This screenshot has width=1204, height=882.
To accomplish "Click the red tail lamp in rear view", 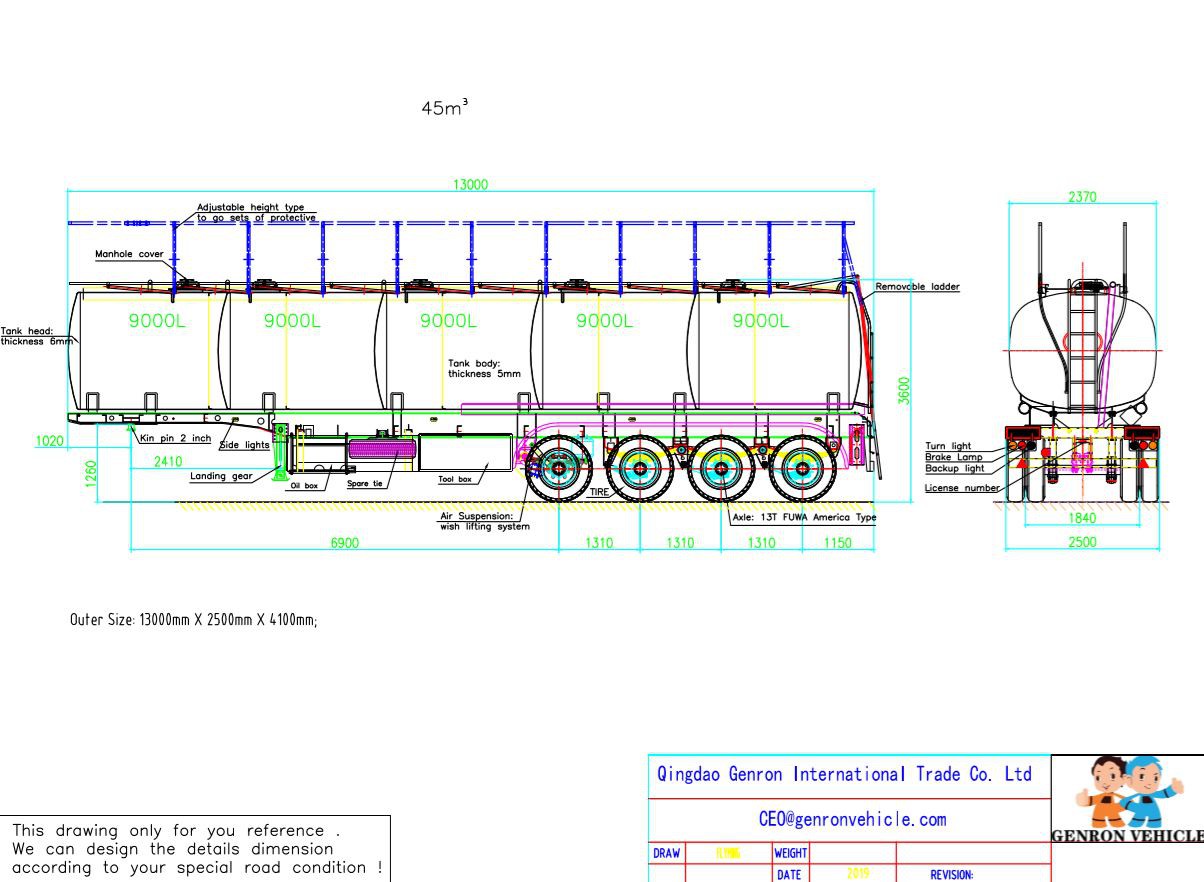I will tap(1141, 441).
